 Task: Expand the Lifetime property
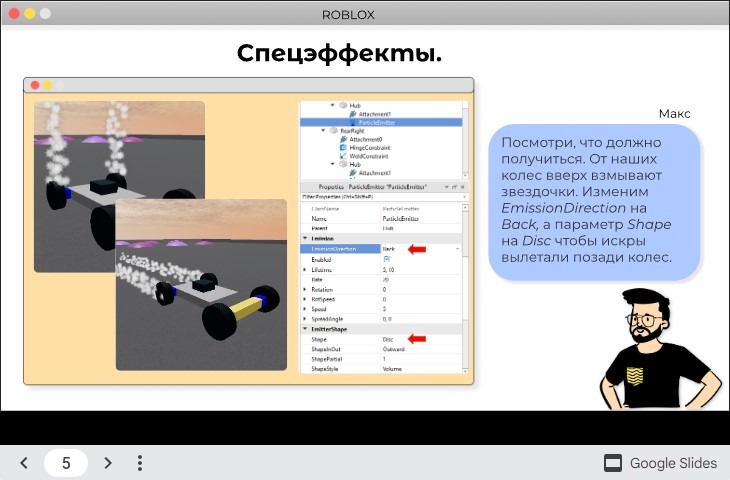coord(305,270)
